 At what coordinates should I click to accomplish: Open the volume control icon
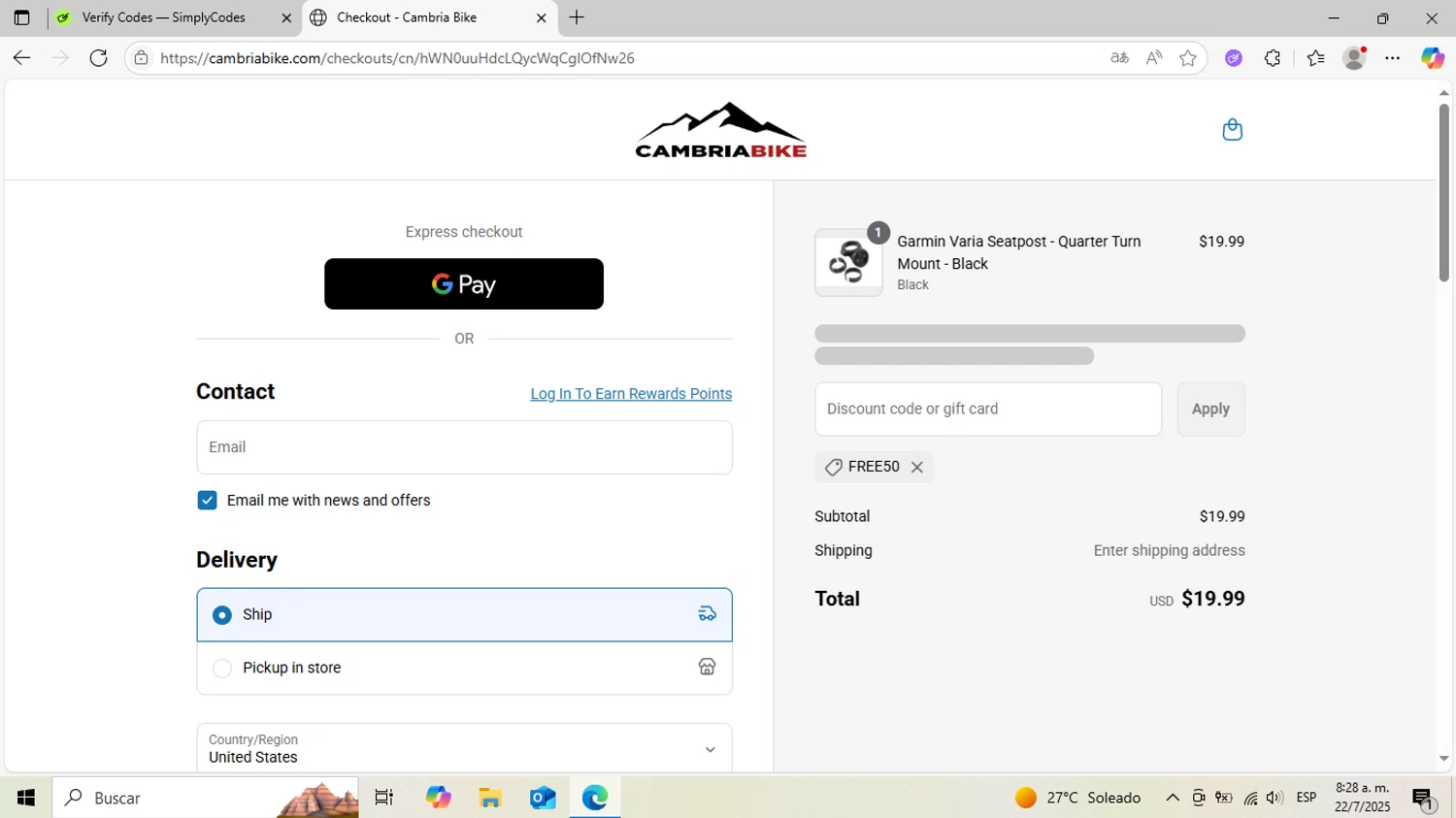pos(1274,798)
